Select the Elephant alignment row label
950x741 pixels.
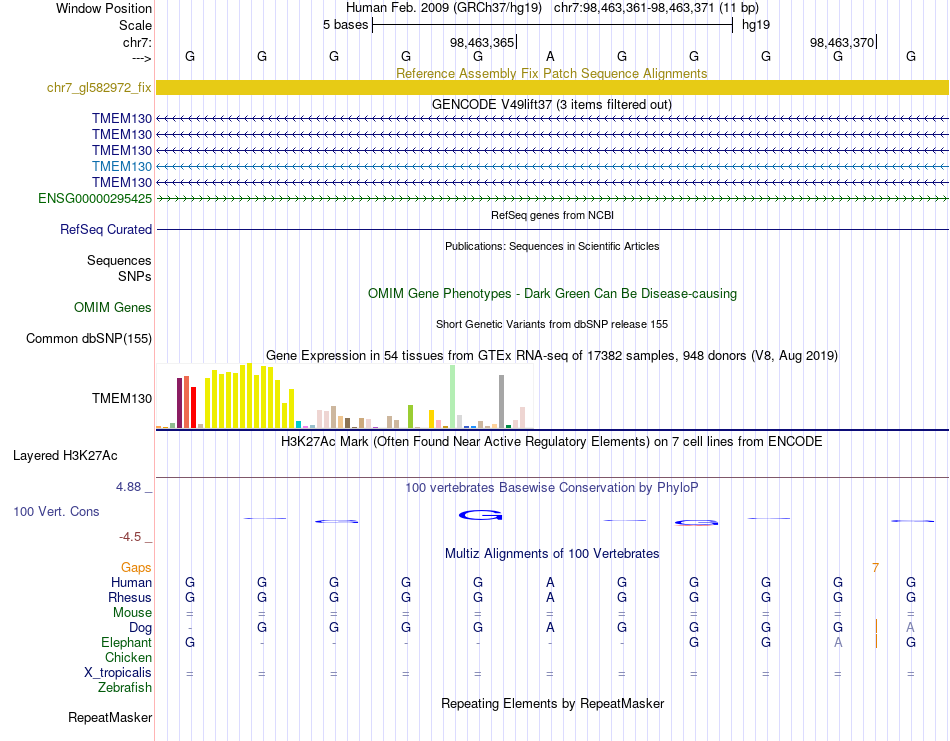(126, 643)
